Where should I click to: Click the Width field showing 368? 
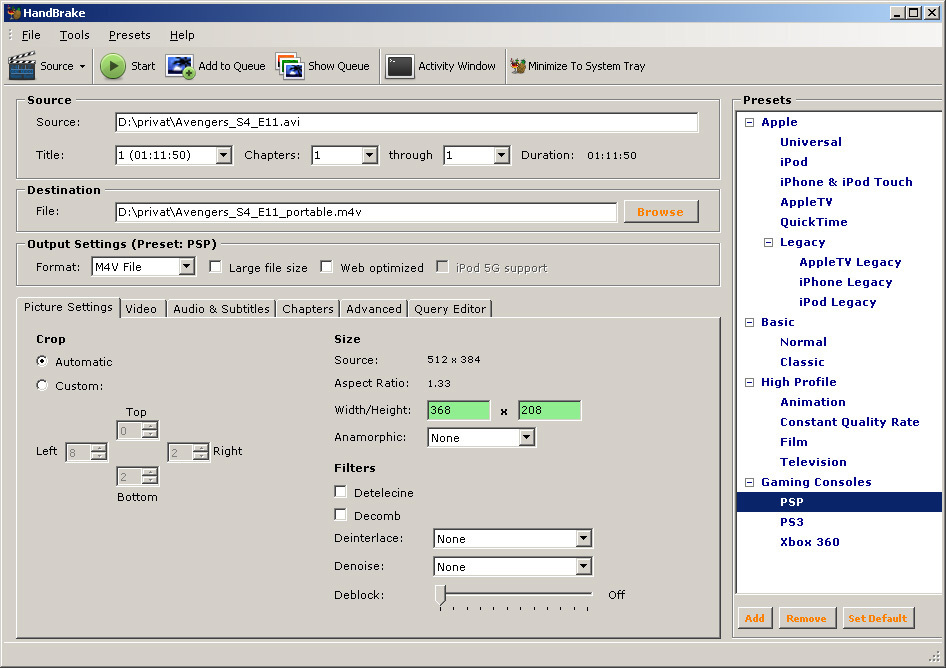click(x=459, y=410)
